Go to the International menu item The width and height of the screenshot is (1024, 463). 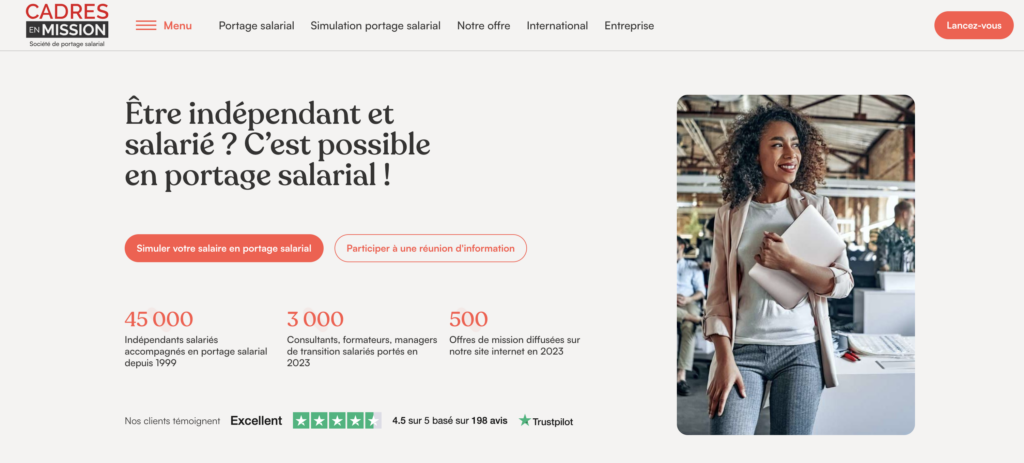point(557,25)
